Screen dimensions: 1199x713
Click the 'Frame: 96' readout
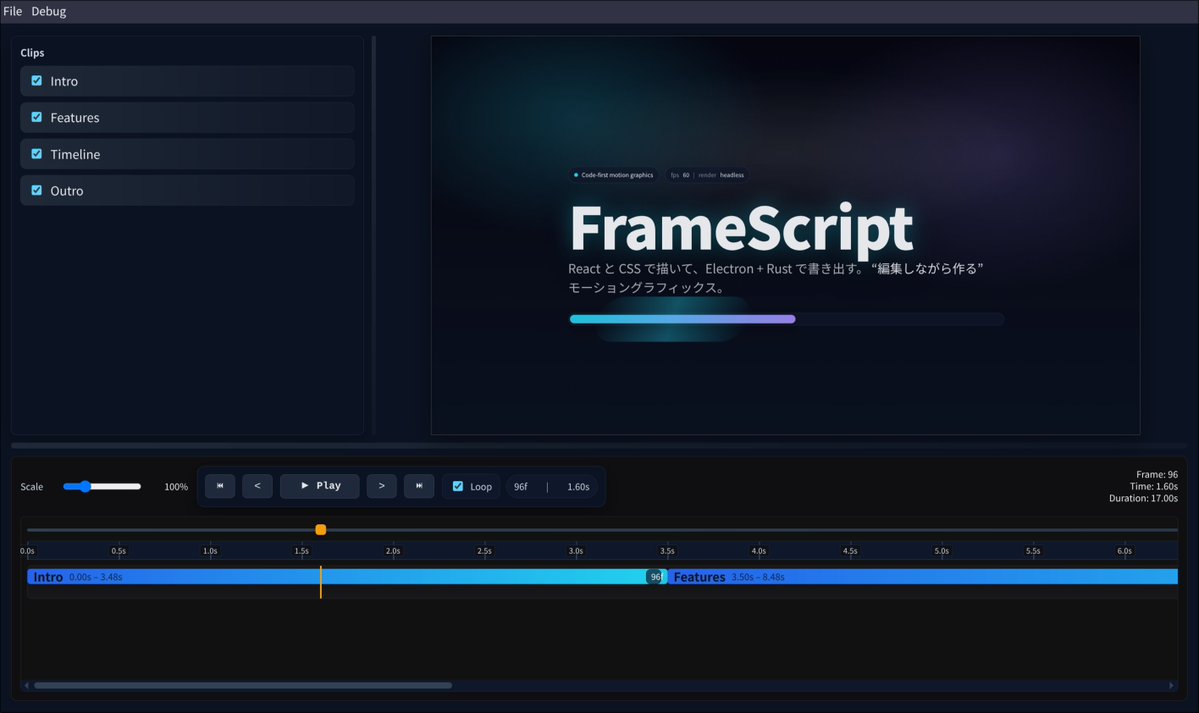coord(1157,474)
